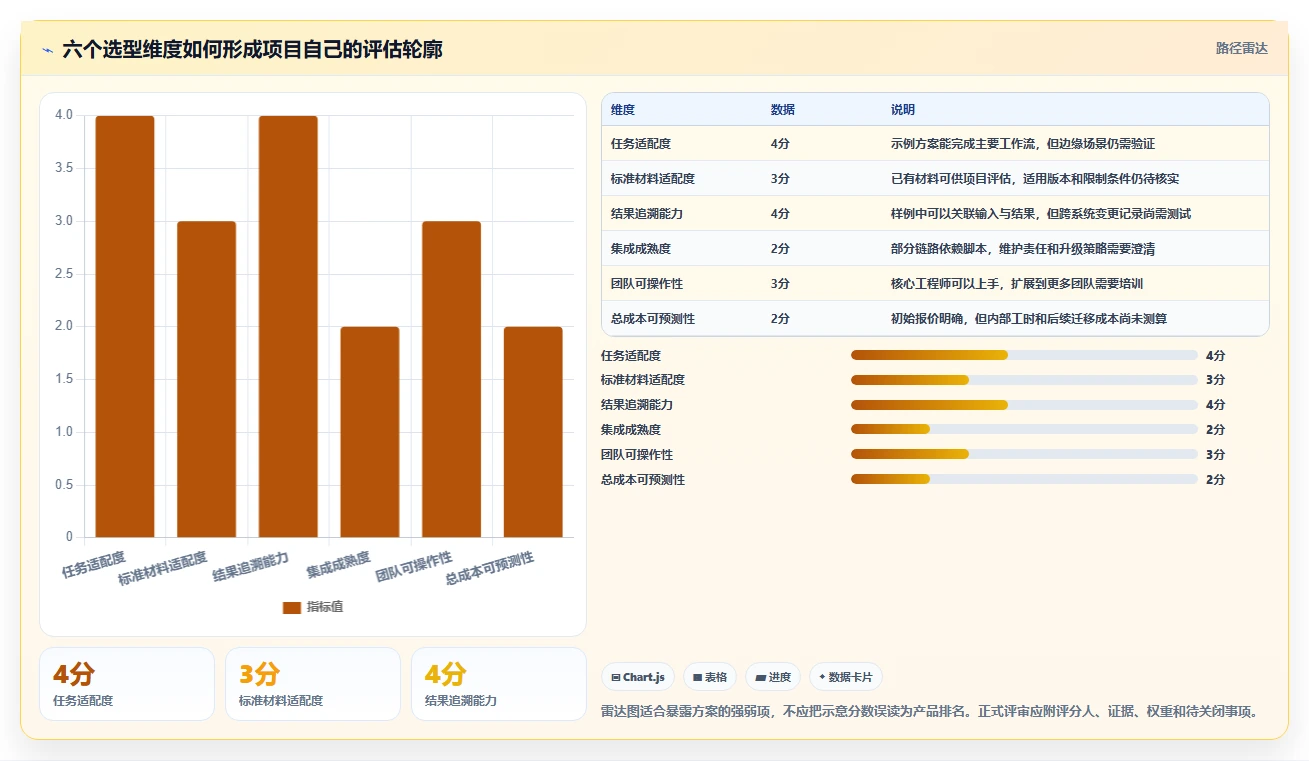Select the Chart.js tag chip

638,677
